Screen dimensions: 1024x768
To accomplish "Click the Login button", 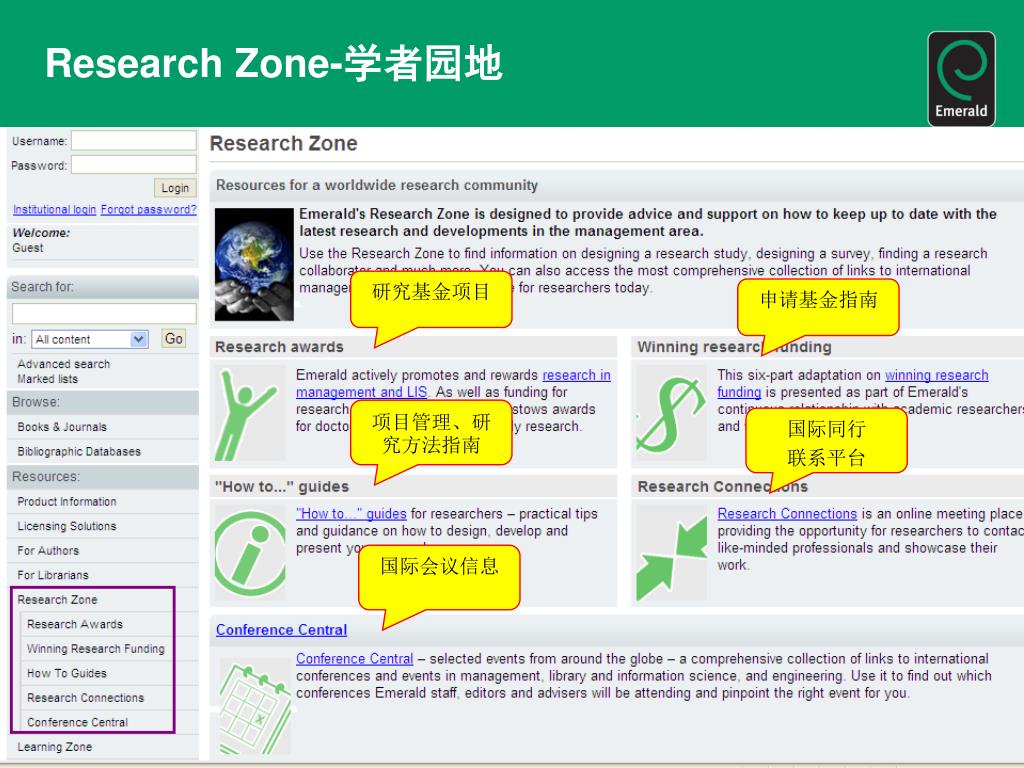I will [x=175, y=188].
